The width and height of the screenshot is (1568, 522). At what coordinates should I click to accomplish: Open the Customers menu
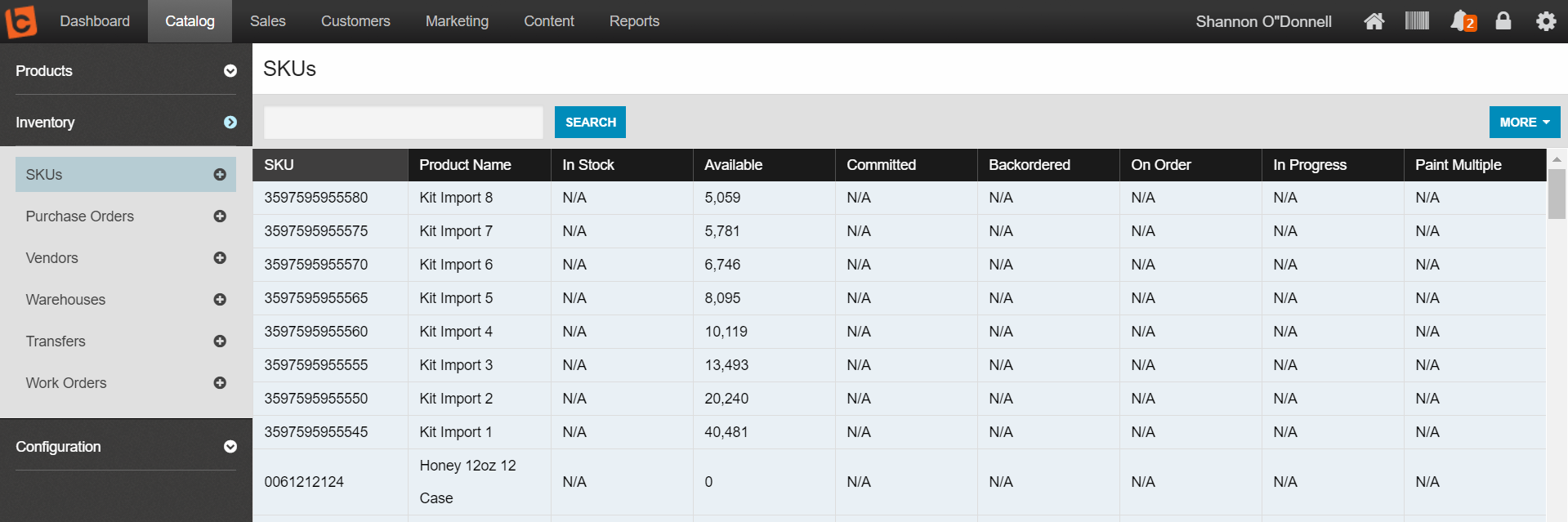point(355,21)
